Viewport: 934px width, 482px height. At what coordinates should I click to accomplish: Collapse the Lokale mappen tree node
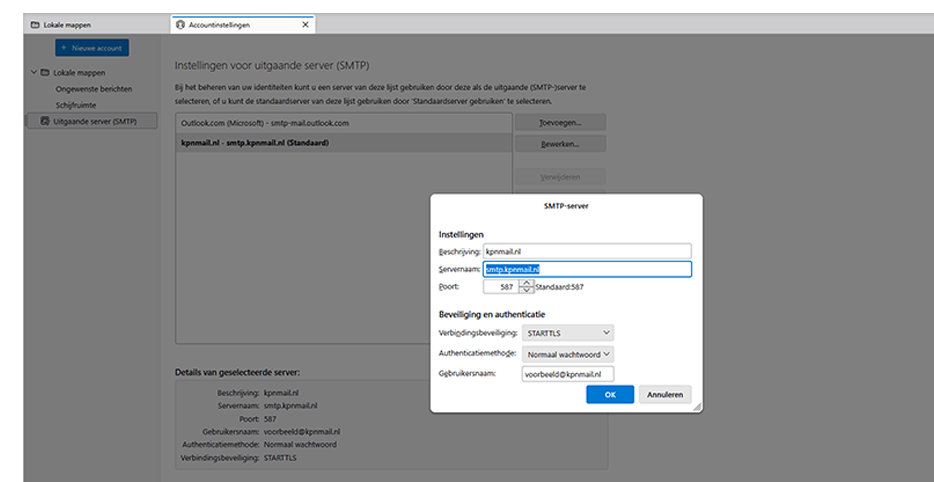[34, 73]
